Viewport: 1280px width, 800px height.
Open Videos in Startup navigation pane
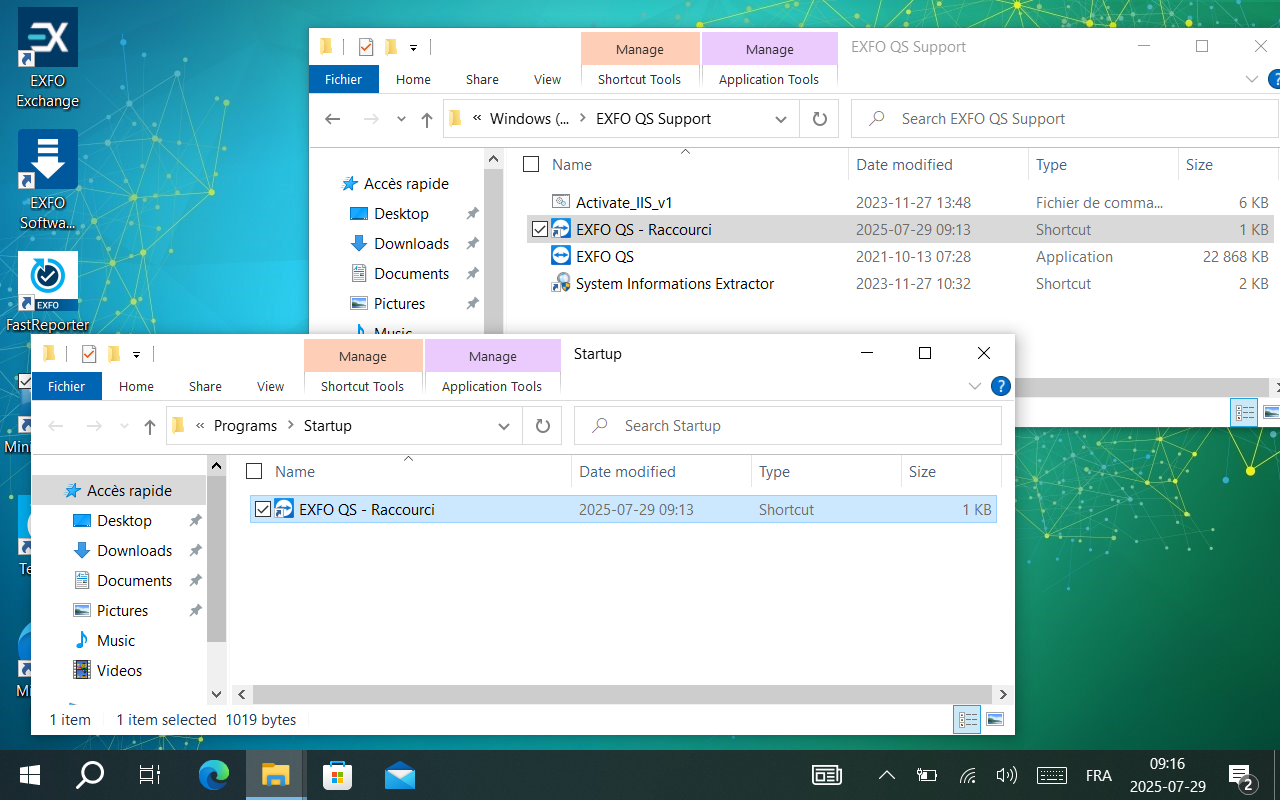pyautogui.click(x=119, y=671)
